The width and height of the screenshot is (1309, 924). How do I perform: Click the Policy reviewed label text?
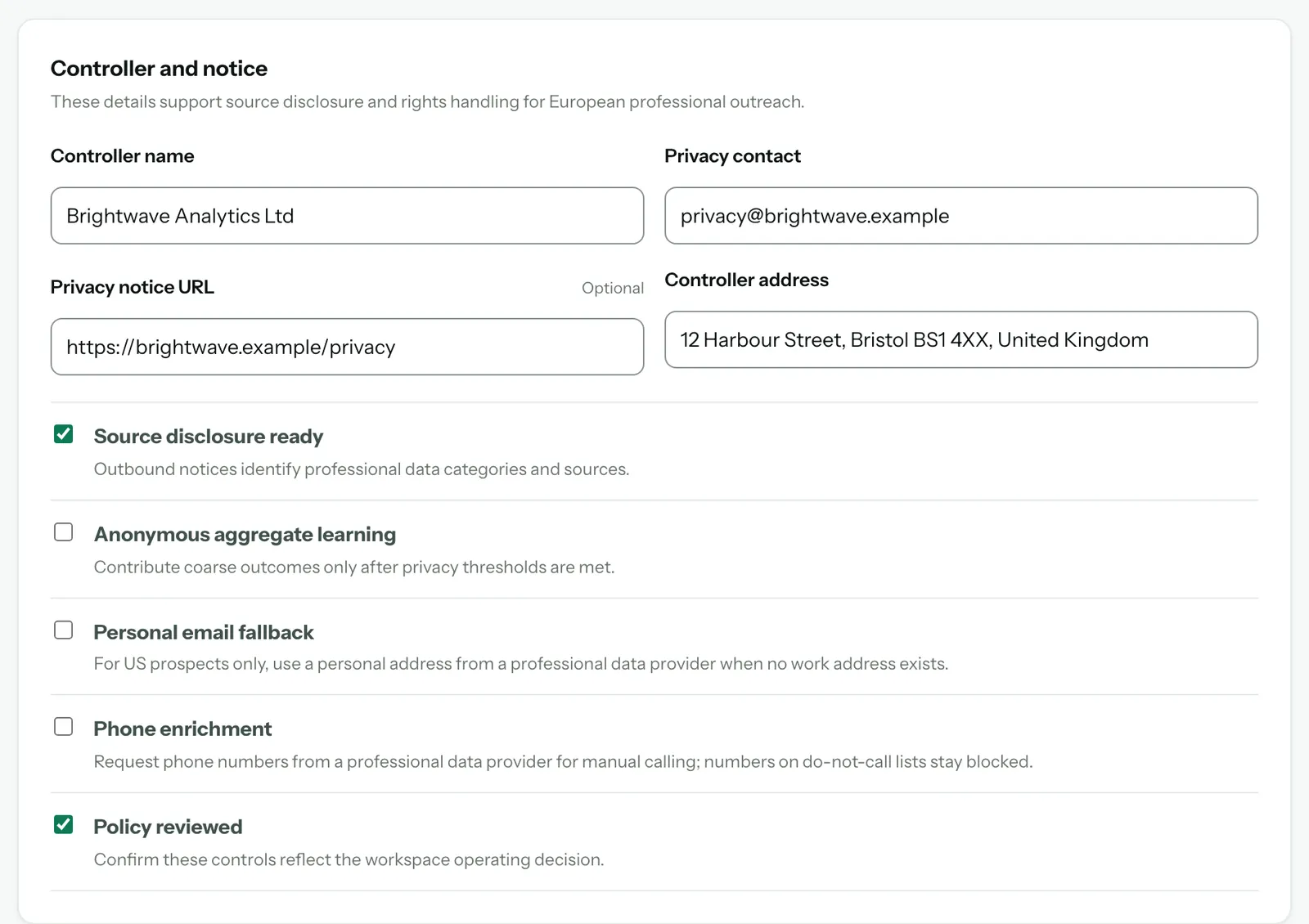pyautogui.click(x=168, y=827)
